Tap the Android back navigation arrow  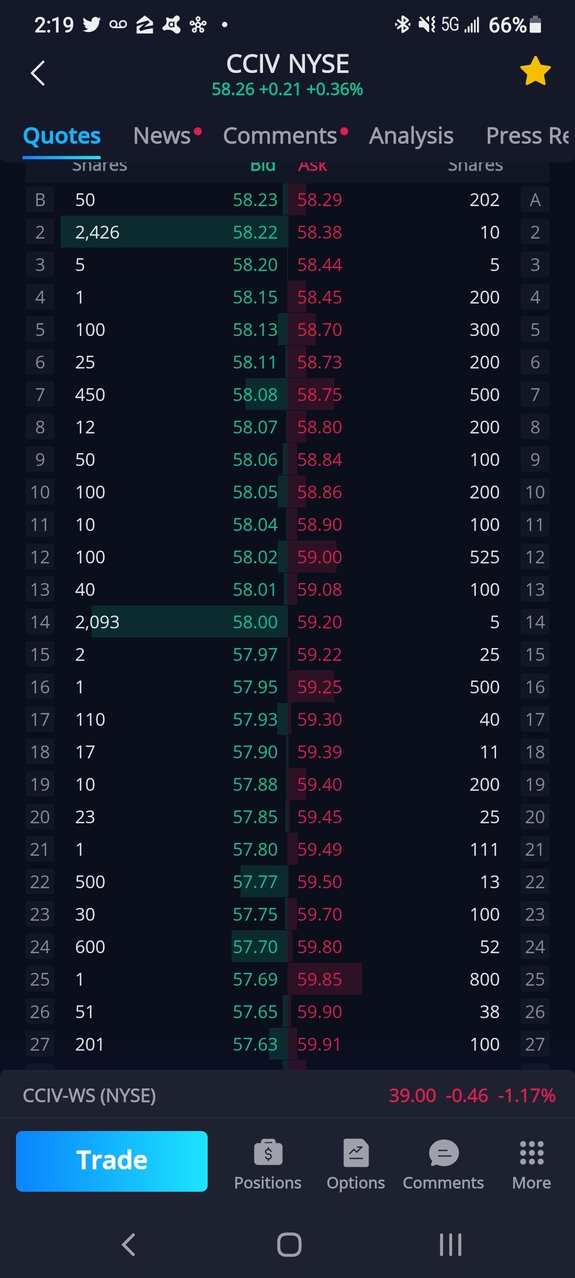[128, 1244]
